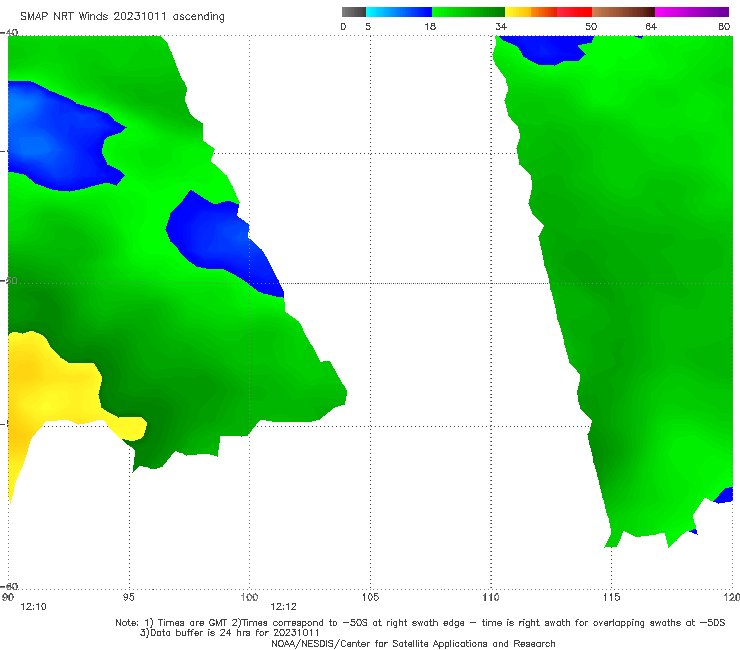Click the swath time label '12:10'
Screen dimensions: 740x650
click(x=33, y=607)
